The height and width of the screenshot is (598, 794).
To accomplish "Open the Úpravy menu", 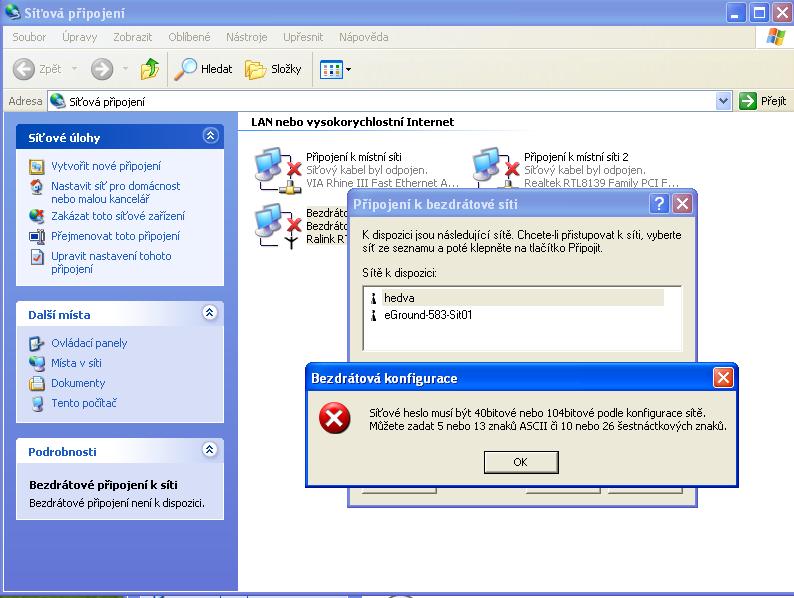I will coord(80,37).
